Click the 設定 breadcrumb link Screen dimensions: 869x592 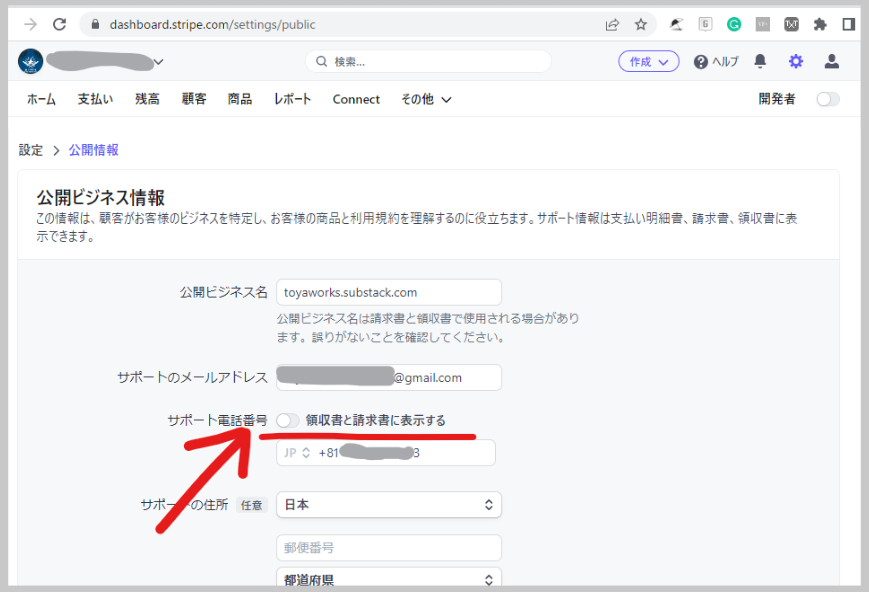[x=30, y=150]
